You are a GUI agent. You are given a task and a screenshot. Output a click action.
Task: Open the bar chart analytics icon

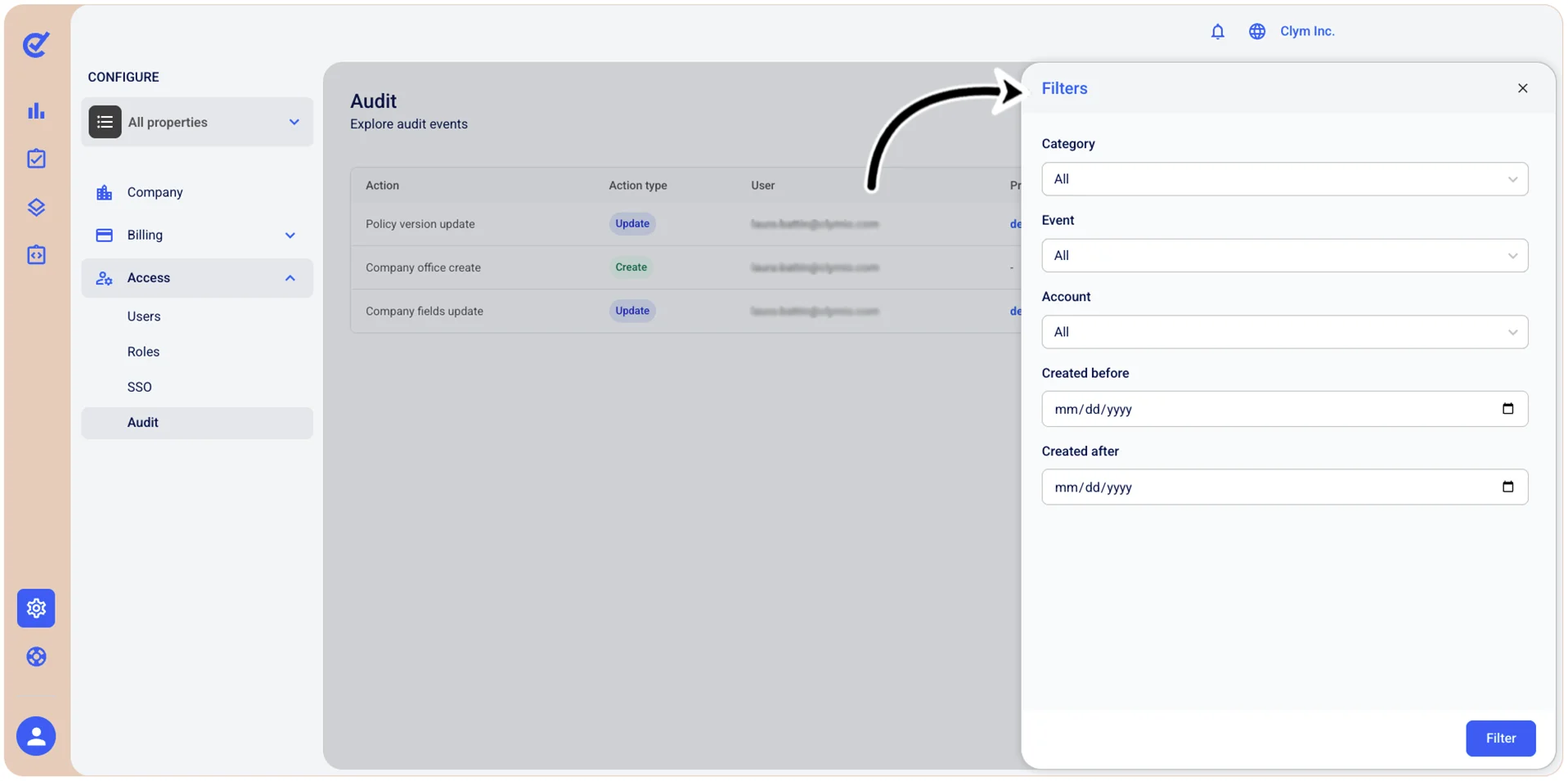point(36,111)
